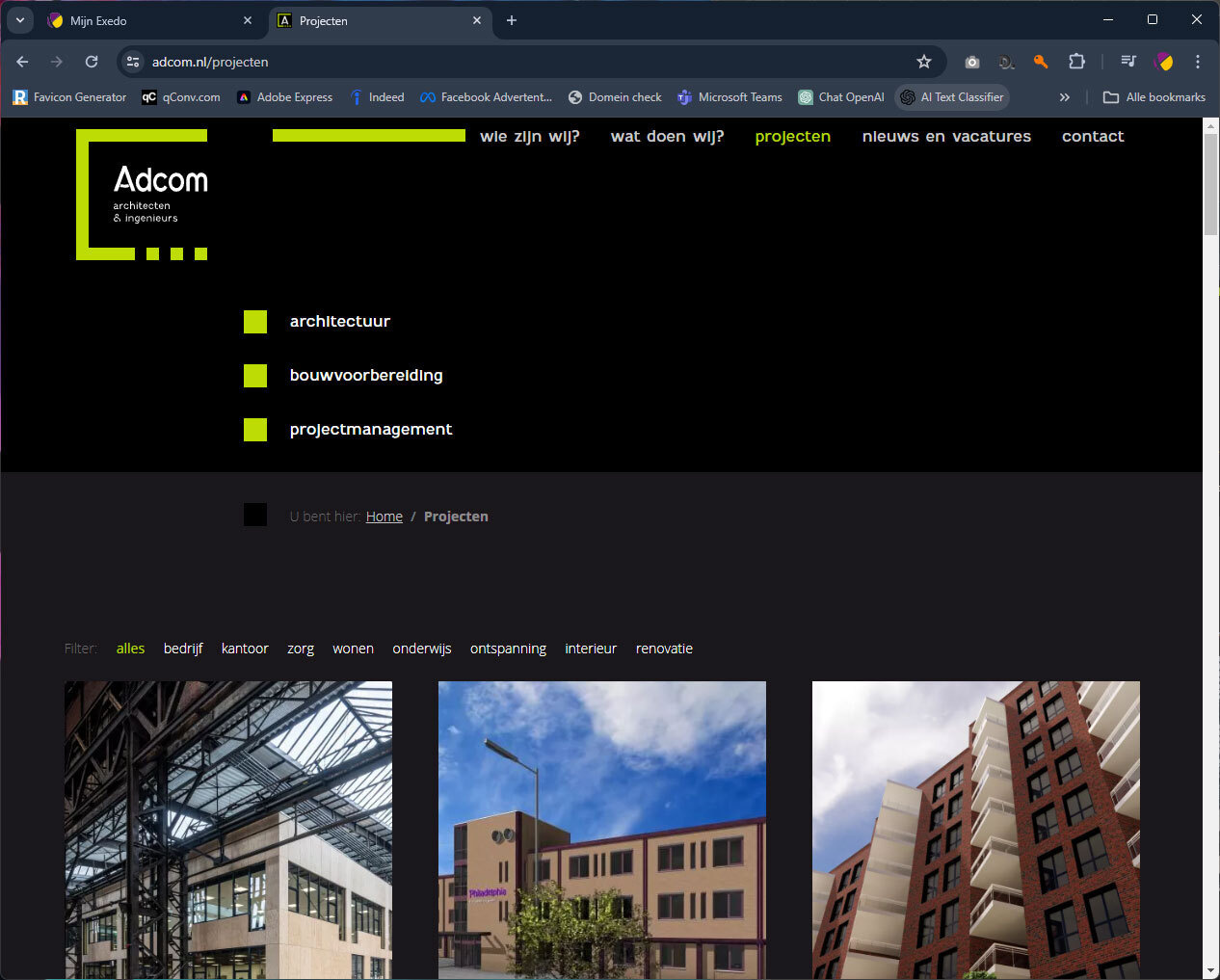Follow the Home breadcrumb link

(x=384, y=516)
